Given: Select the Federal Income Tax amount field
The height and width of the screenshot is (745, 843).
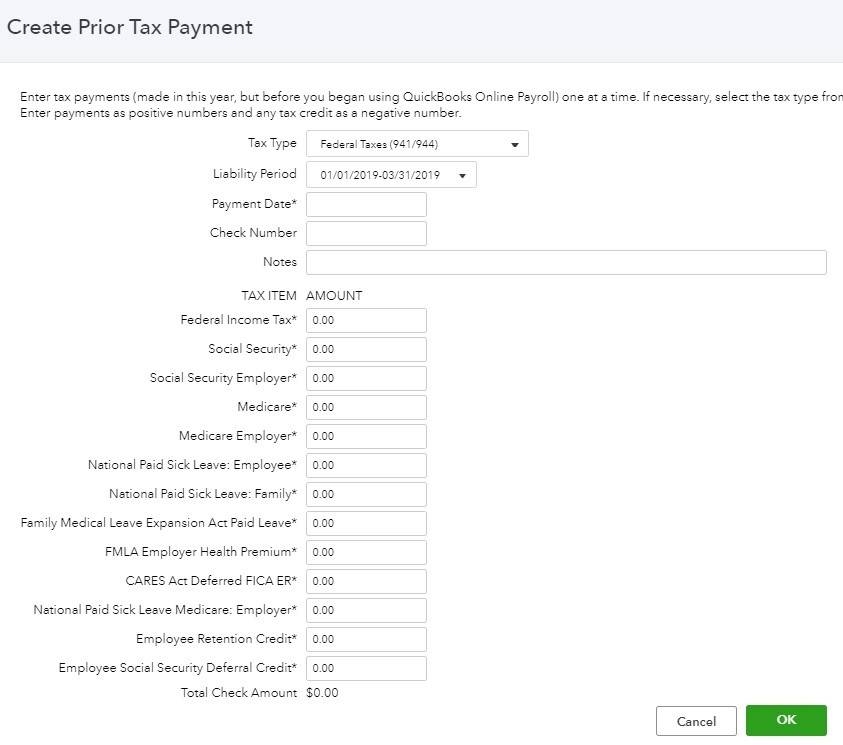Looking at the screenshot, I should tap(366, 320).
